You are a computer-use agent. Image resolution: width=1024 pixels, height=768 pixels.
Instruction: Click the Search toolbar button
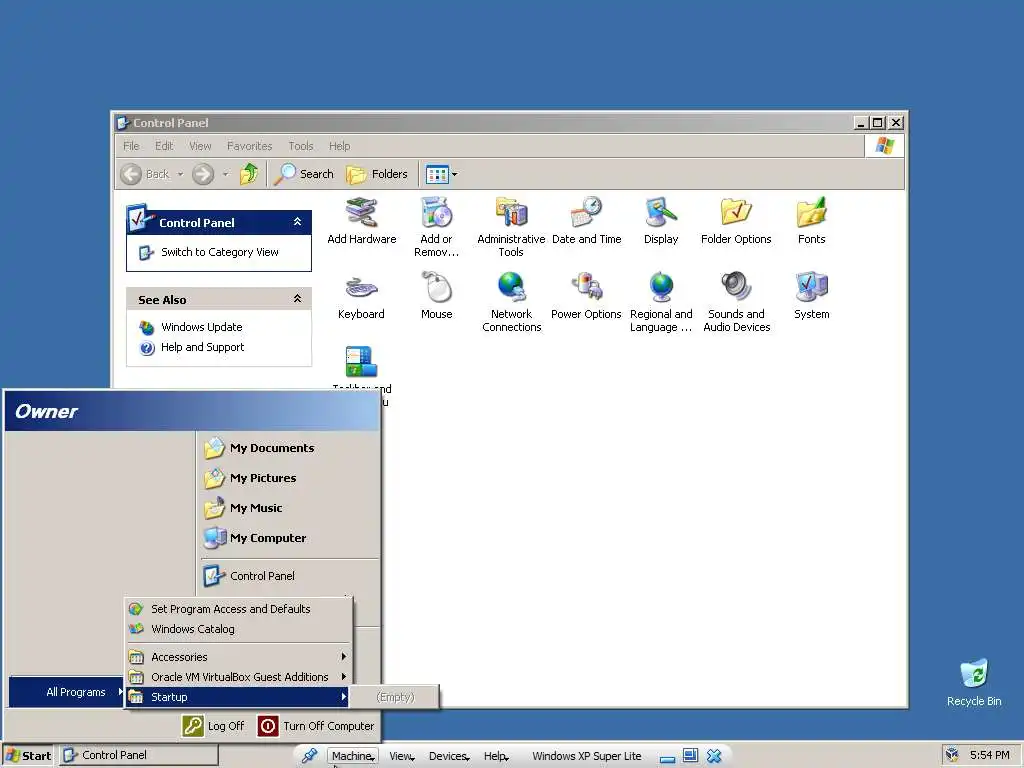click(304, 174)
